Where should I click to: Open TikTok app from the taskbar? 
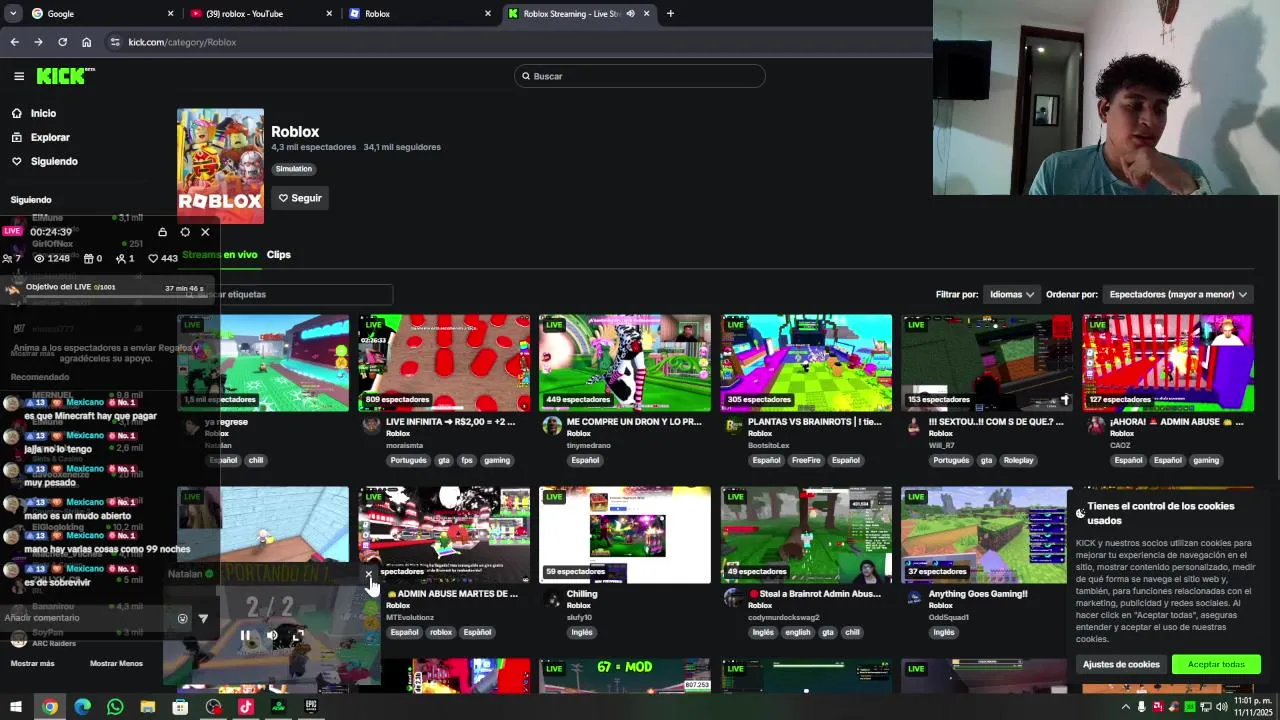(x=245, y=707)
